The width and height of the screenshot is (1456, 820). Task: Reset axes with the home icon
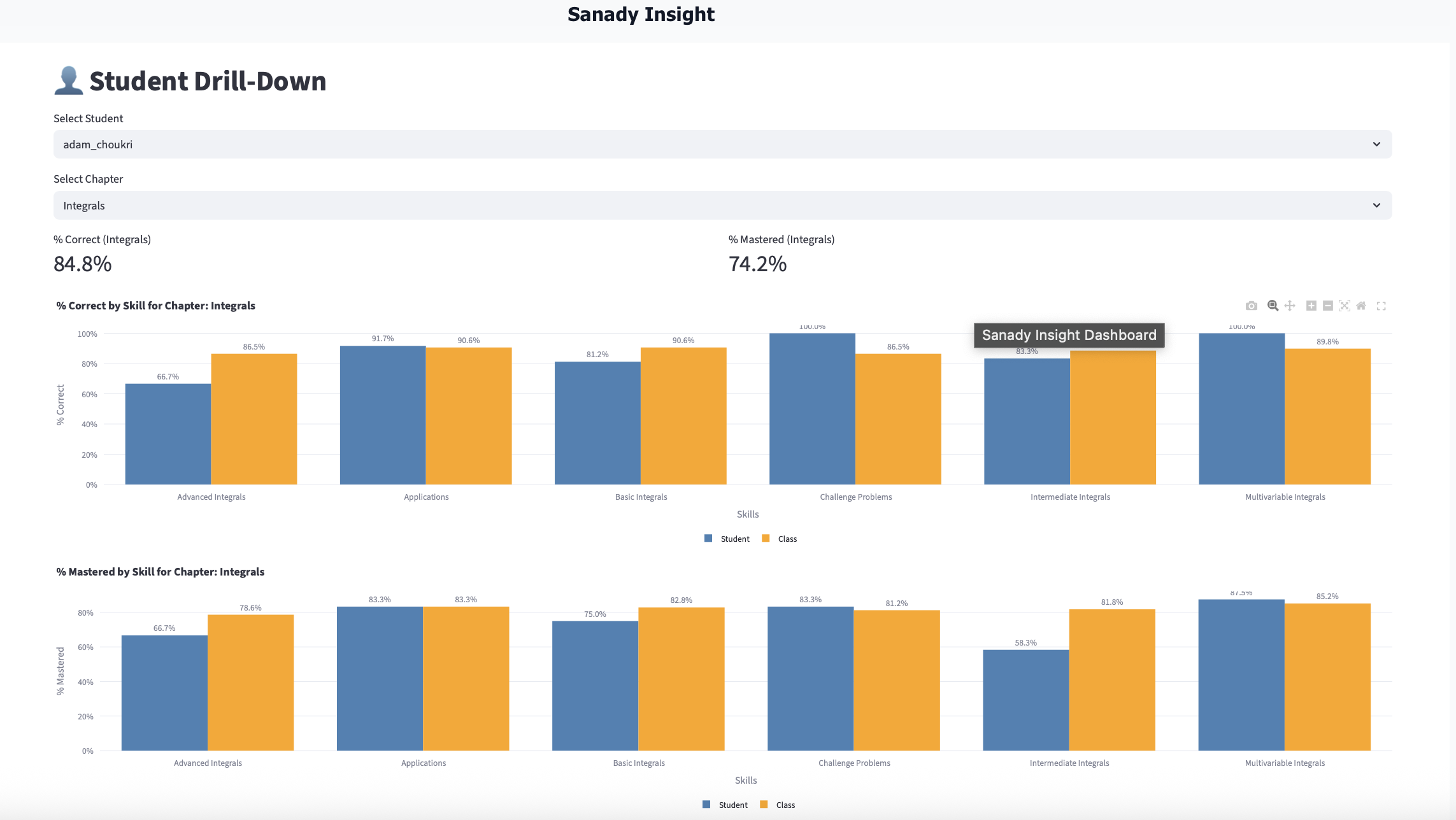pos(1361,306)
